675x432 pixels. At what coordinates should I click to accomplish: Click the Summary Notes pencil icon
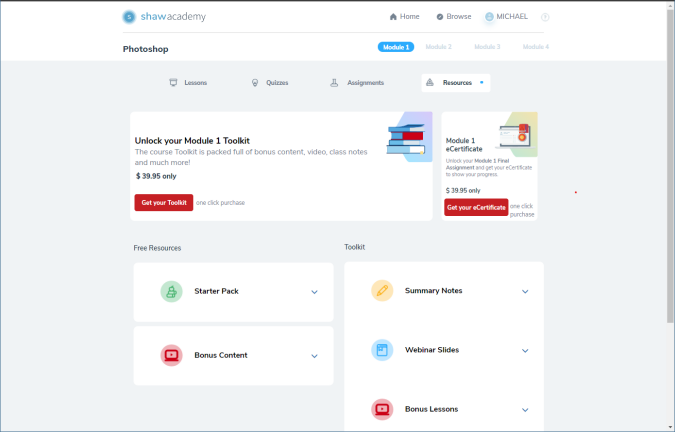(382, 291)
